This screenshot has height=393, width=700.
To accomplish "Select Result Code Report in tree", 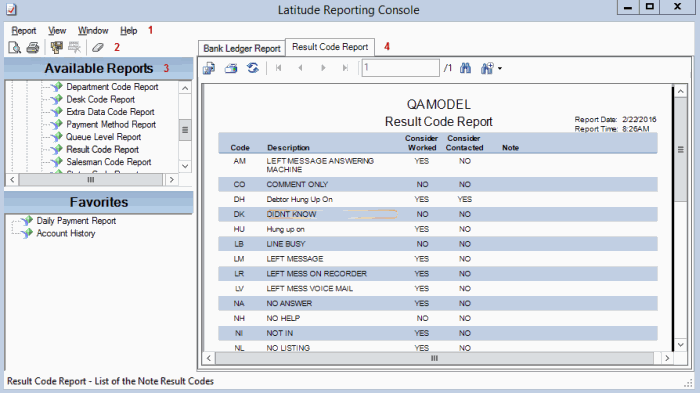I will [103, 149].
